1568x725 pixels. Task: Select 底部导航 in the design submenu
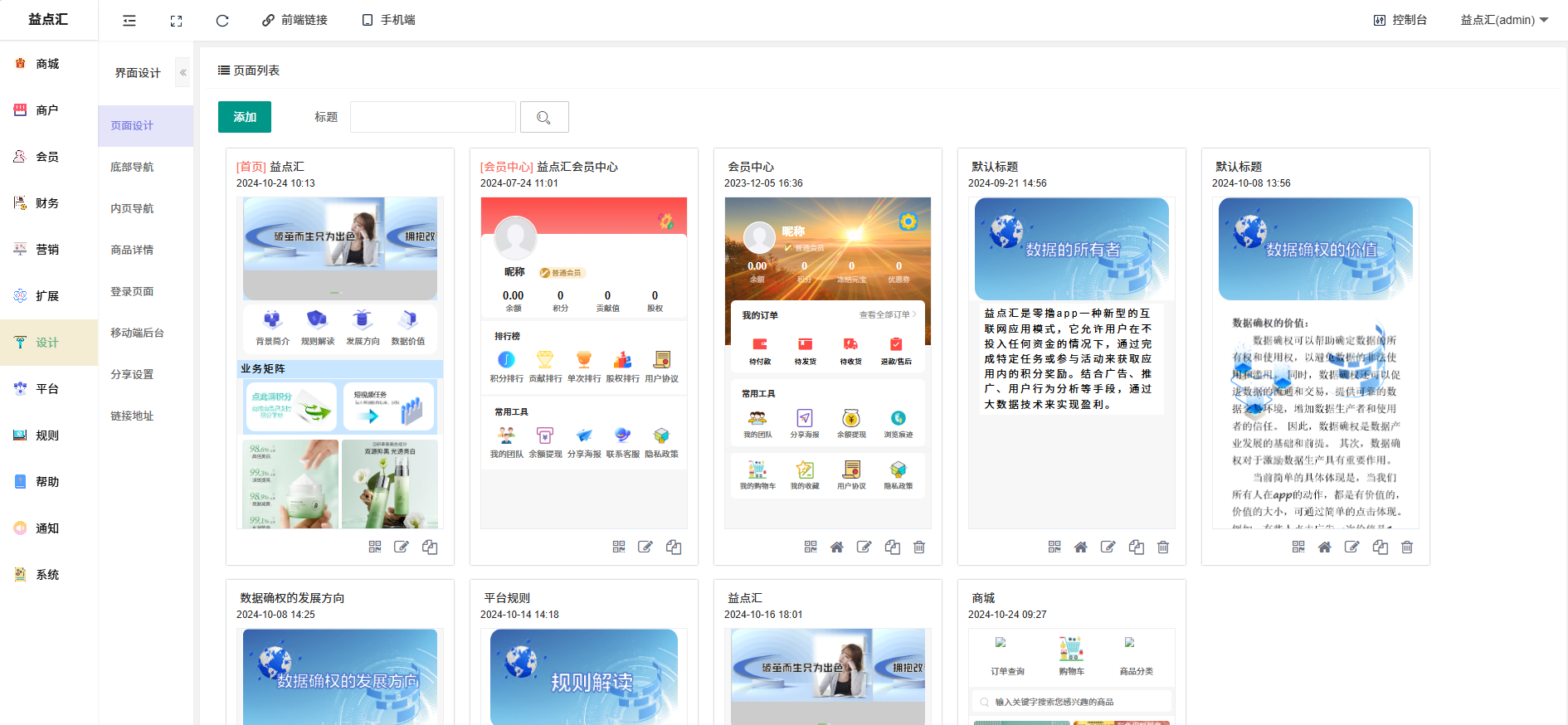[x=132, y=167]
